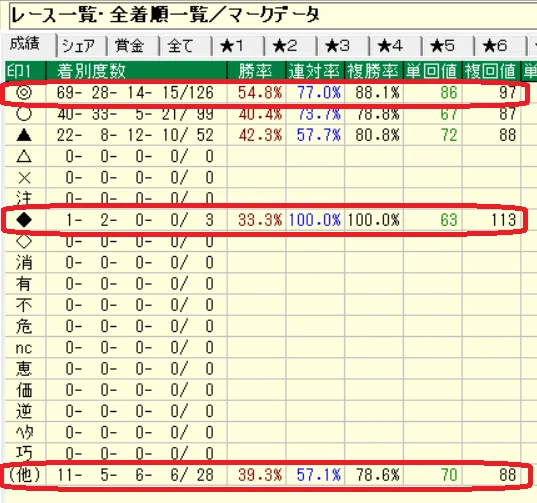Open the ★3 tab

(343, 46)
